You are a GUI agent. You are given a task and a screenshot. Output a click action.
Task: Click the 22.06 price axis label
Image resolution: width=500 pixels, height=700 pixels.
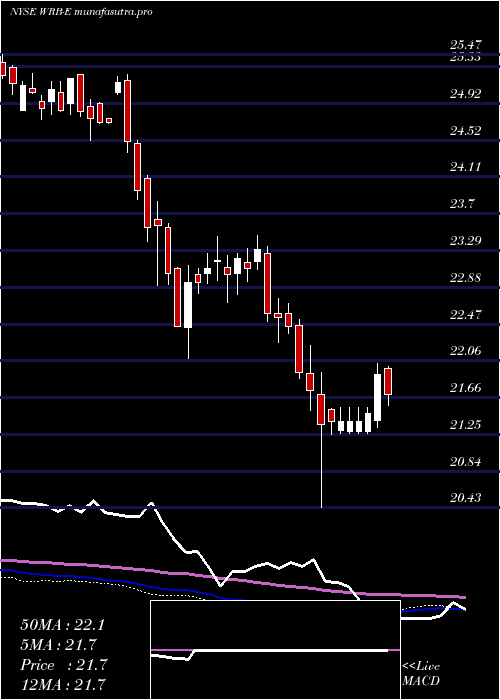(x=466, y=351)
